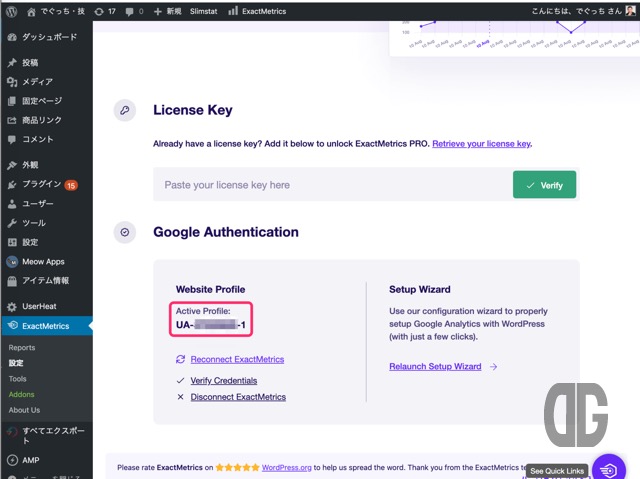
Task: Open comments bubble in admin bar
Action: click(x=134, y=11)
